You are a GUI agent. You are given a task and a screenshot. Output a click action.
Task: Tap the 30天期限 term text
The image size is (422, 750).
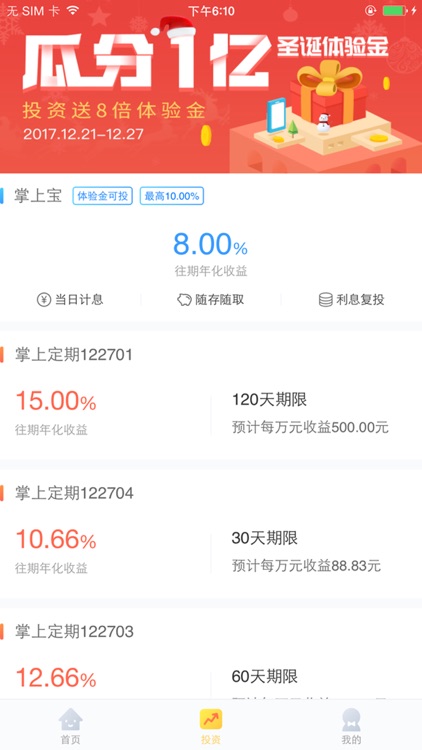265,538
